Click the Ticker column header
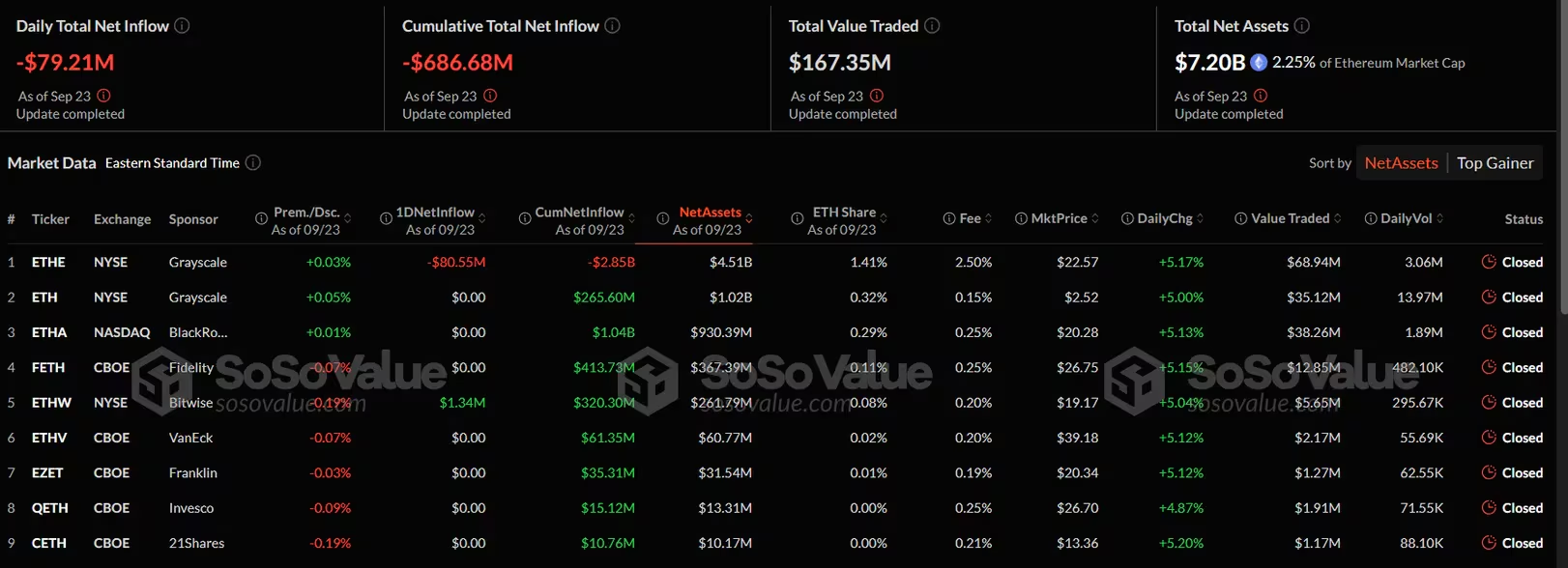 [x=50, y=219]
